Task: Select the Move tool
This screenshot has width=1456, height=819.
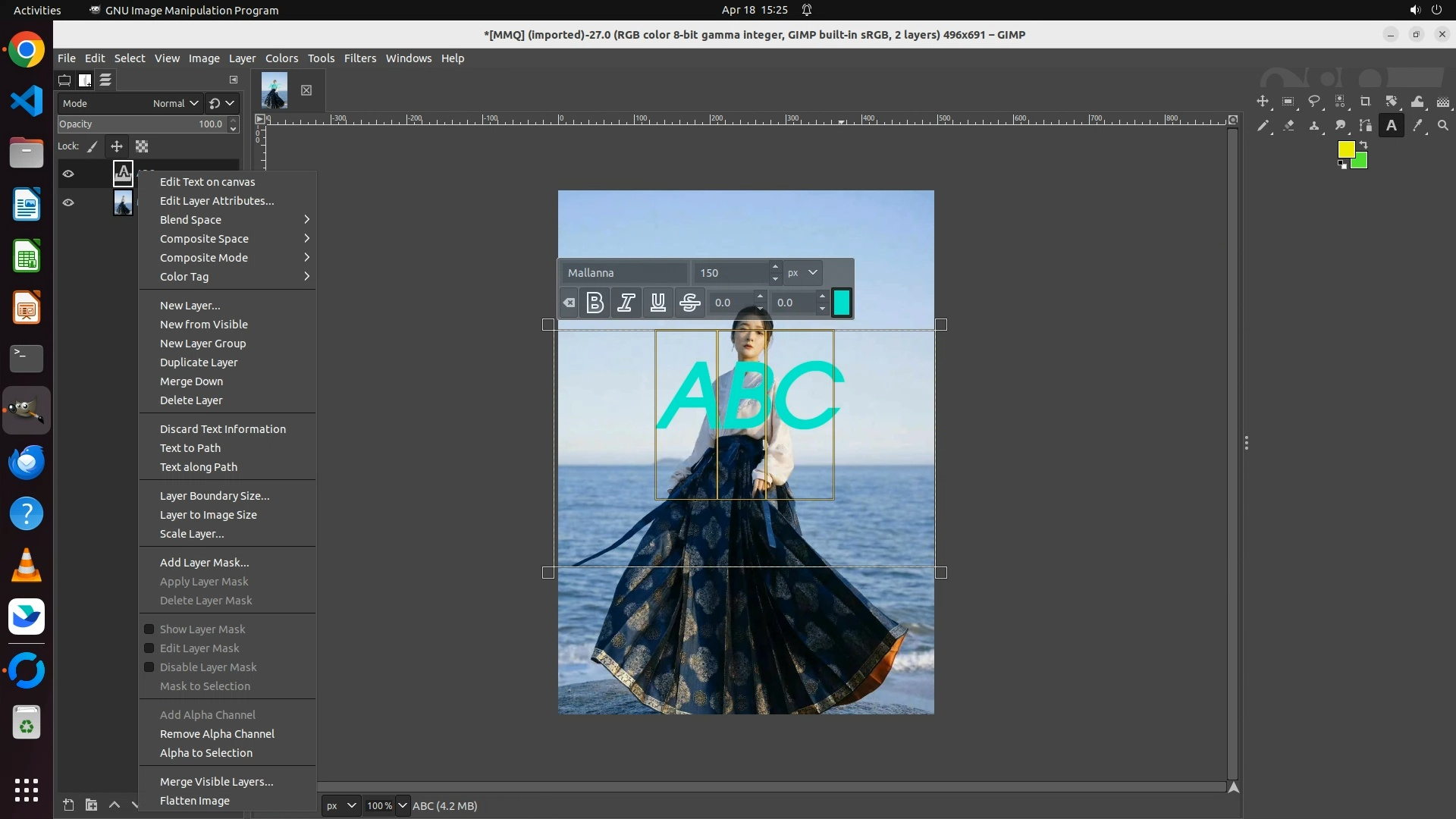Action: (1263, 102)
